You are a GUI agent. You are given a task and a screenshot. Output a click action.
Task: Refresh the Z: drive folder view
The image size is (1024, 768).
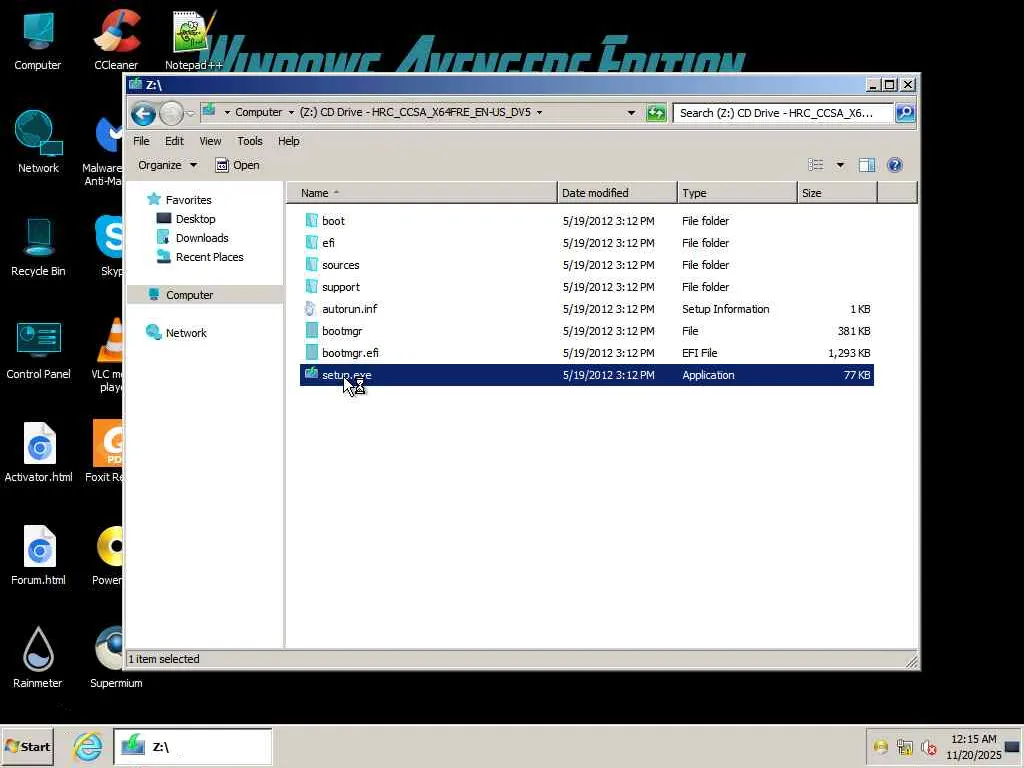pyautogui.click(x=656, y=113)
